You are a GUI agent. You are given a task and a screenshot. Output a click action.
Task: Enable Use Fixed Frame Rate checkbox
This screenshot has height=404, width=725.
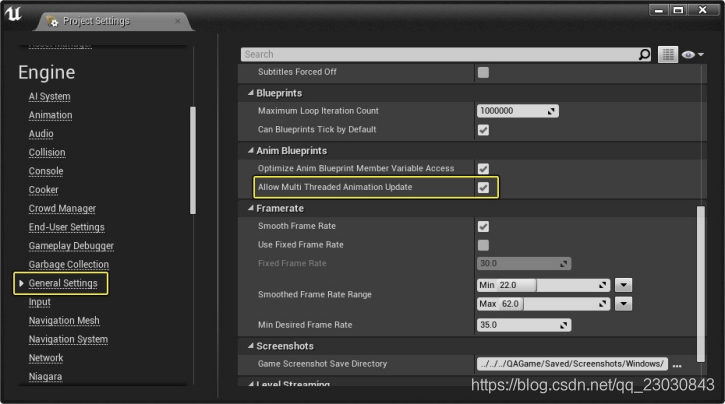click(483, 245)
